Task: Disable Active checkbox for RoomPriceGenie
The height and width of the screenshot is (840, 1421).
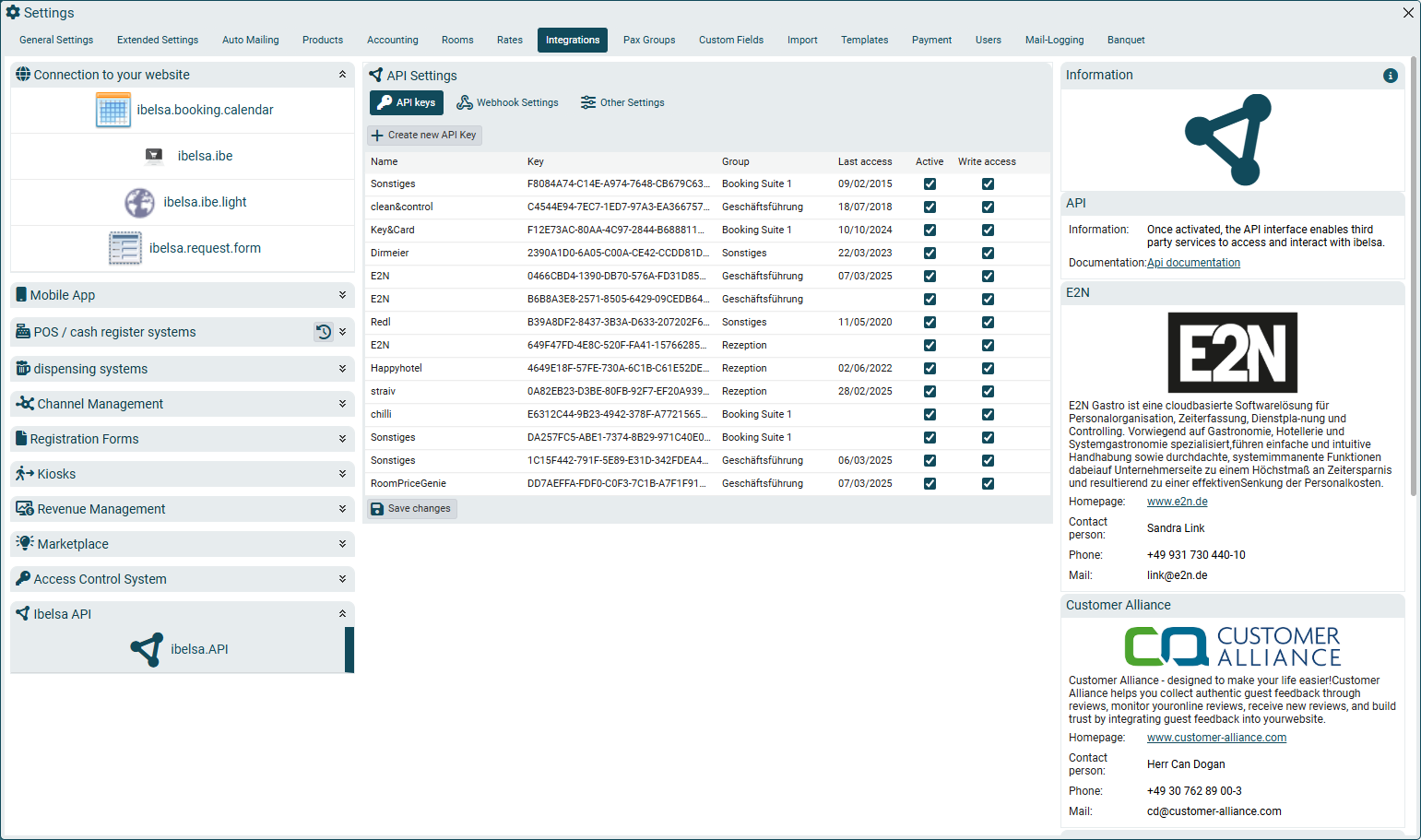Action: pyautogui.click(x=930, y=484)
